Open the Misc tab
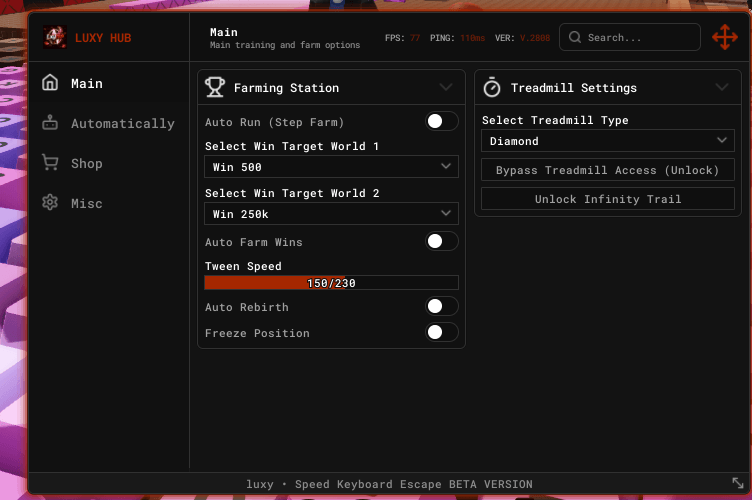Screen dimensions: 752x500 (x=109, y=203)
